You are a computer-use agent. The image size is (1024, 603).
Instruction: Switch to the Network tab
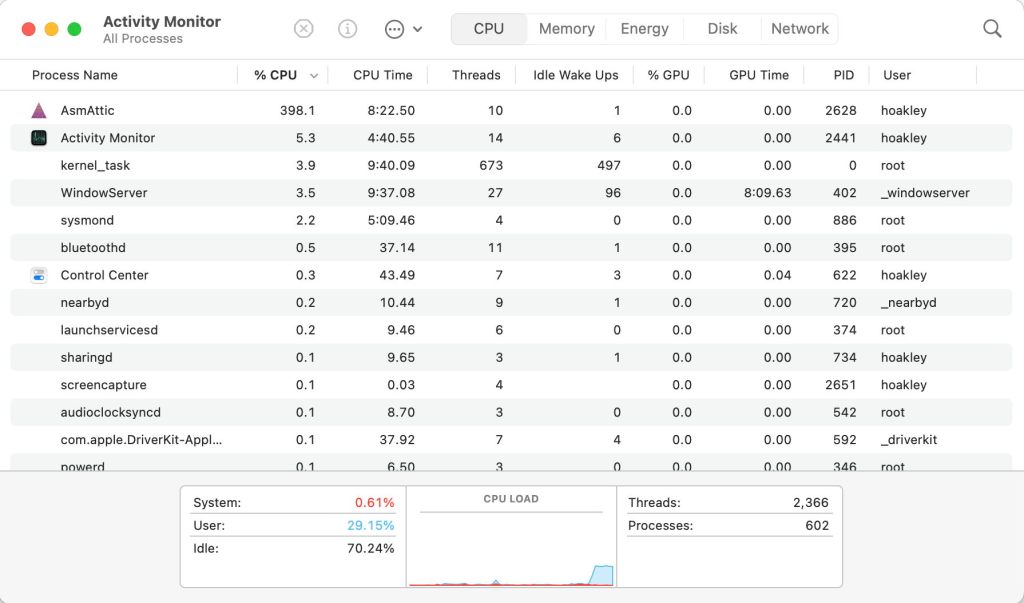800,29
